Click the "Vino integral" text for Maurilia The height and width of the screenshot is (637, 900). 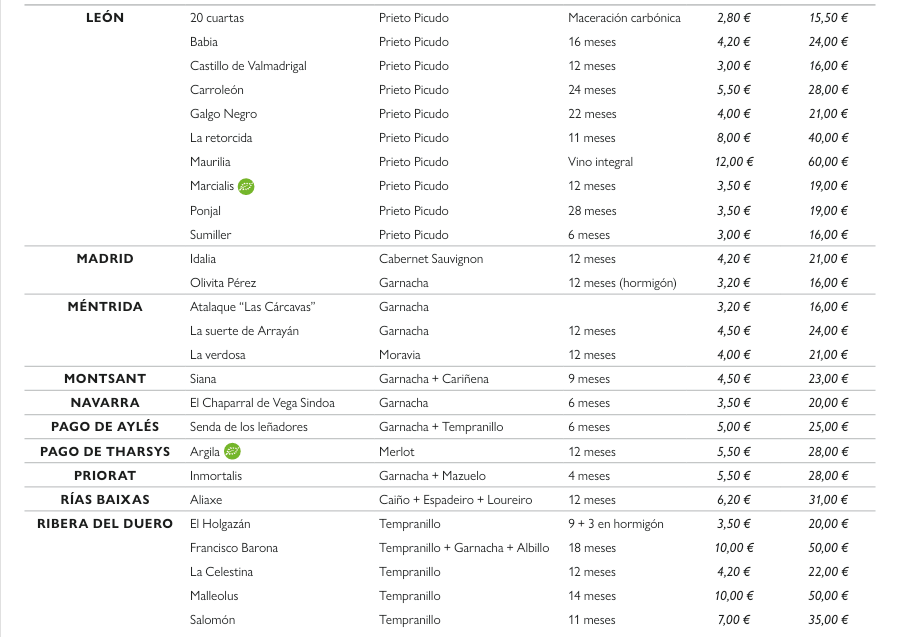[600, 162]
